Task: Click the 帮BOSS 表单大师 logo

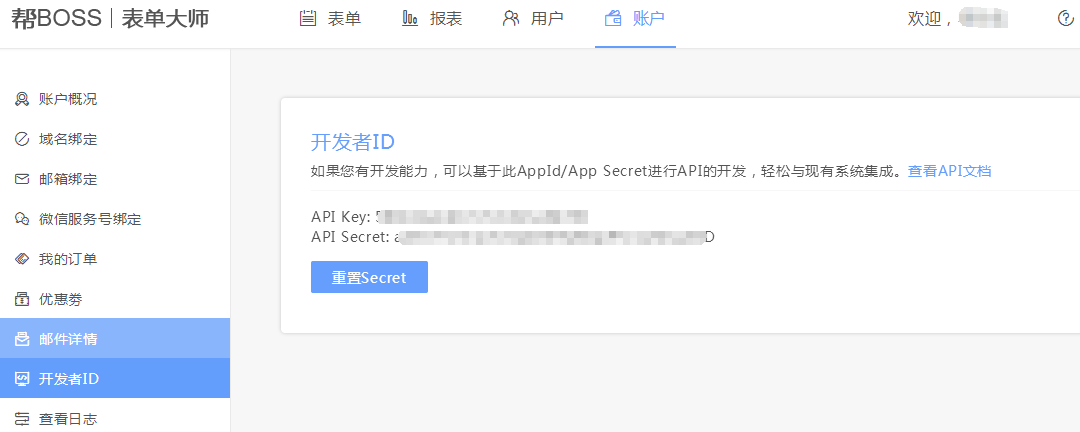Action: [x=110, y=19]
